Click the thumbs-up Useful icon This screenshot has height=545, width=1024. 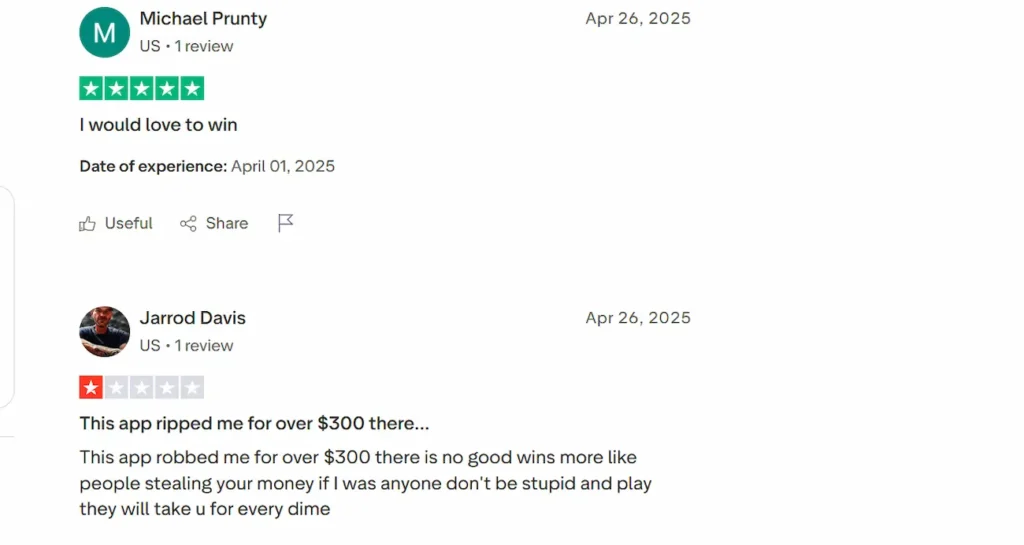tap(88, 224)
